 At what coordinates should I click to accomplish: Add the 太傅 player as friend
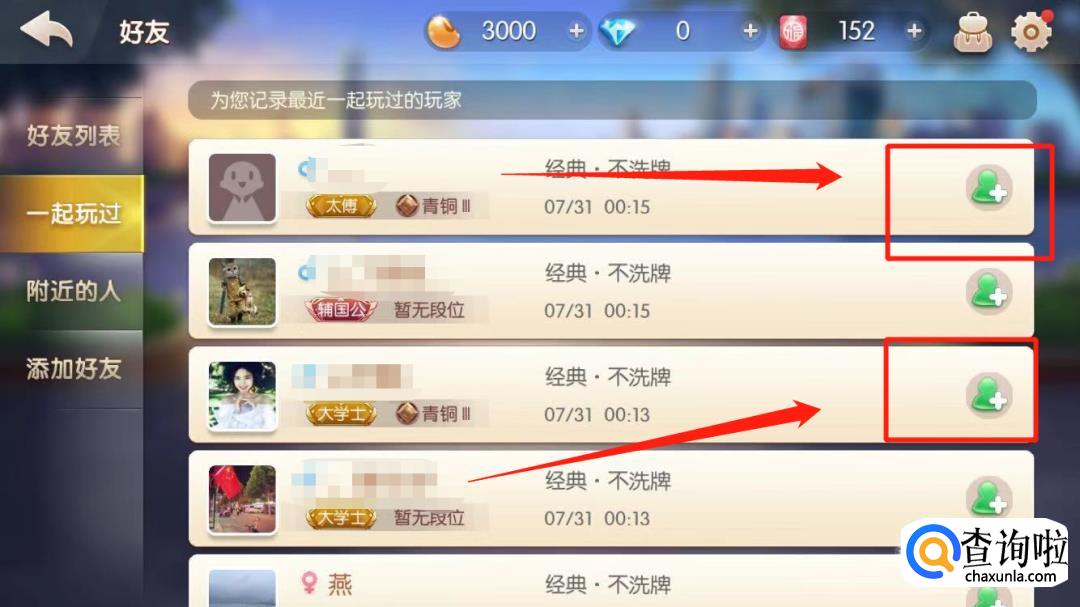click(x=989, y=187)
